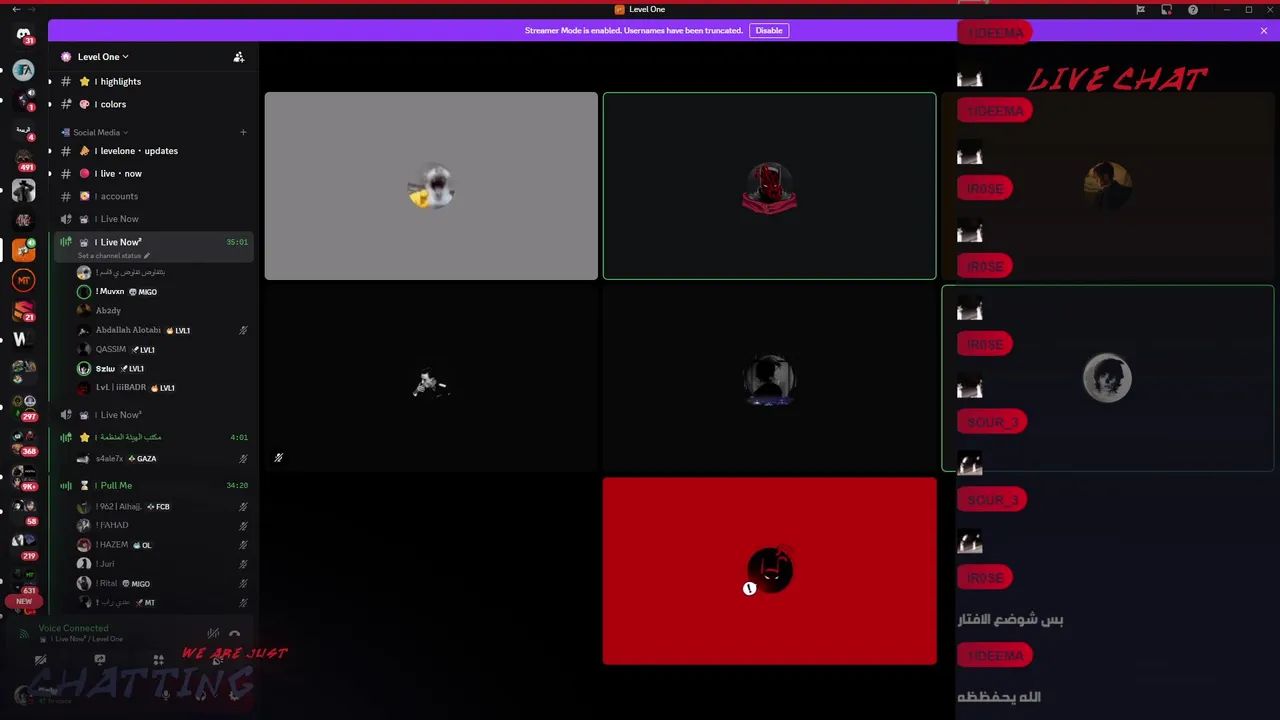Open server icon with 219 badge
Viewport: 1280px width, 720px height.
click(23, 545)
